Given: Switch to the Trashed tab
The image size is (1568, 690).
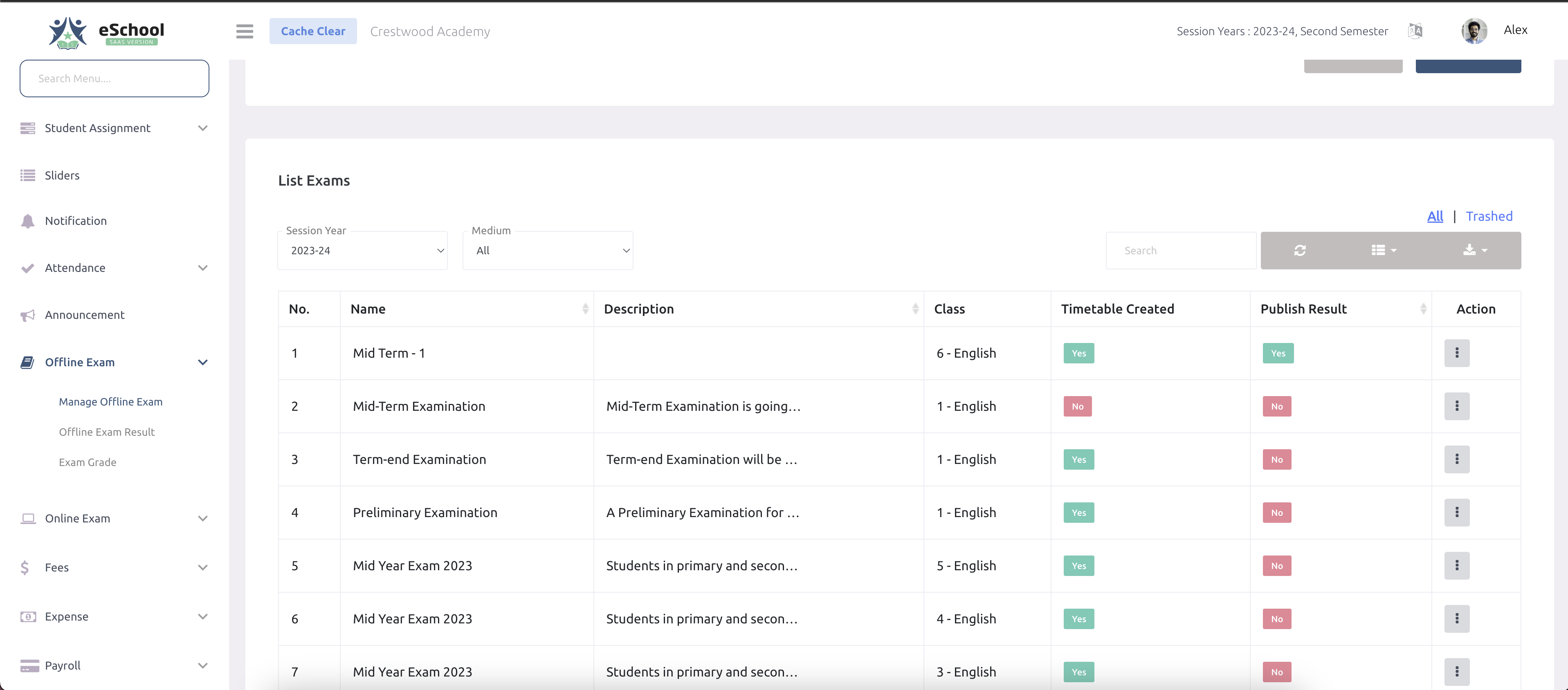Looking at the screenshot, I should pyautogui.click(x=1489, y=216).
